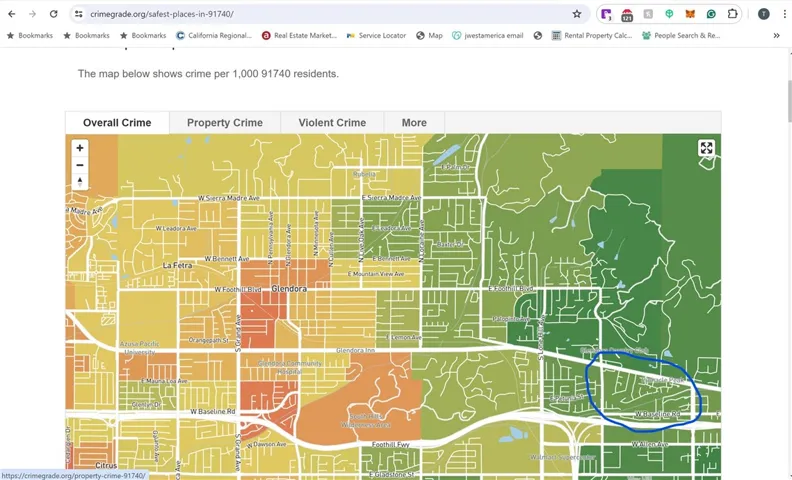792x480 pixels.
Task: Bookmark this page with the star icon
Action: 577,14
